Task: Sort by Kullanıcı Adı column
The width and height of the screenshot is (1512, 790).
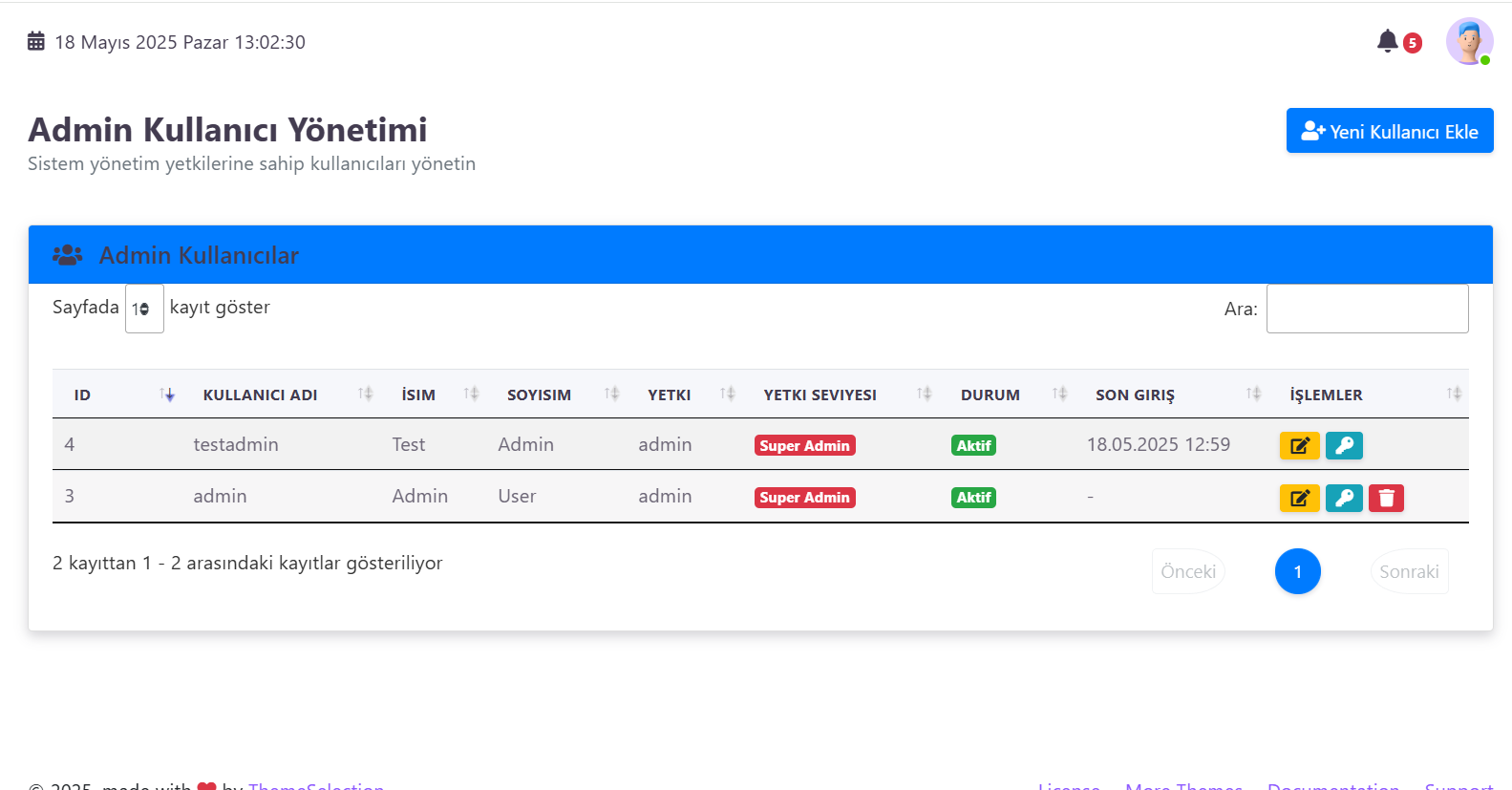Action: (x=260, y=395)
